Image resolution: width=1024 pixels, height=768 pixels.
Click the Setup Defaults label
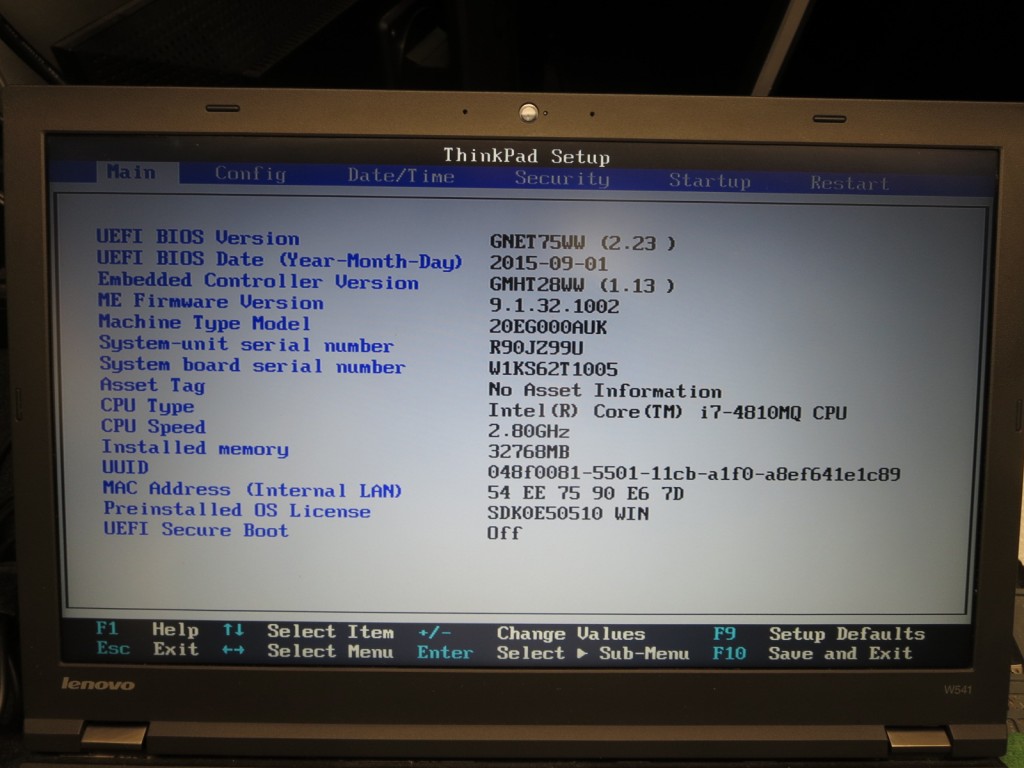coord(847,633)
